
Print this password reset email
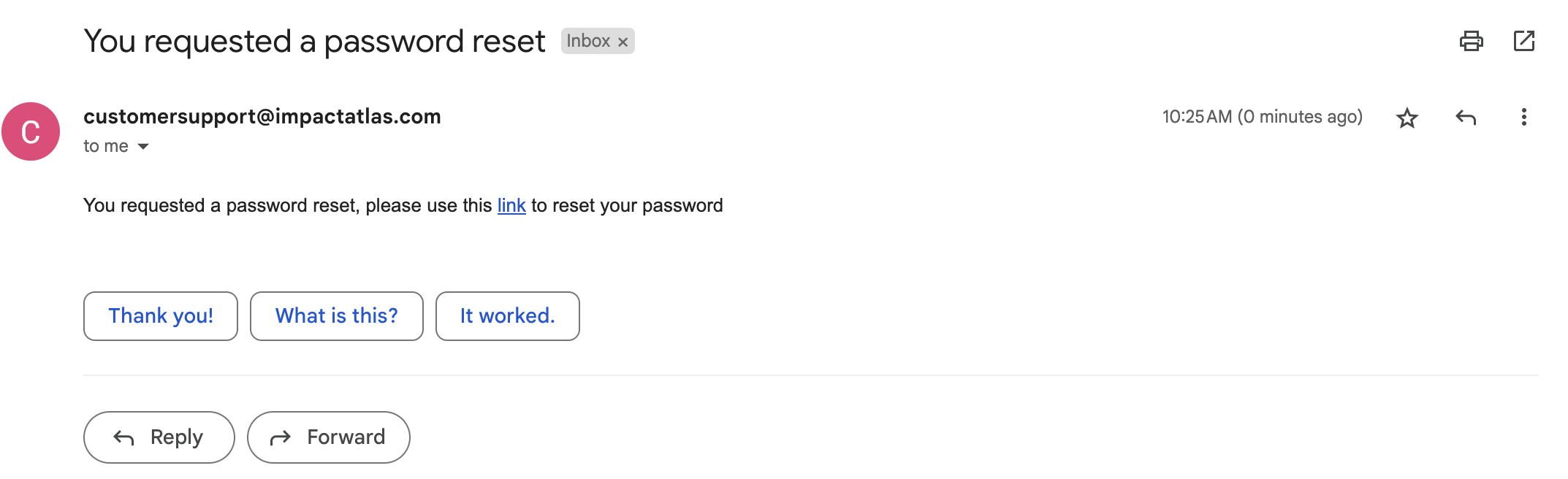click(1471, 41)
